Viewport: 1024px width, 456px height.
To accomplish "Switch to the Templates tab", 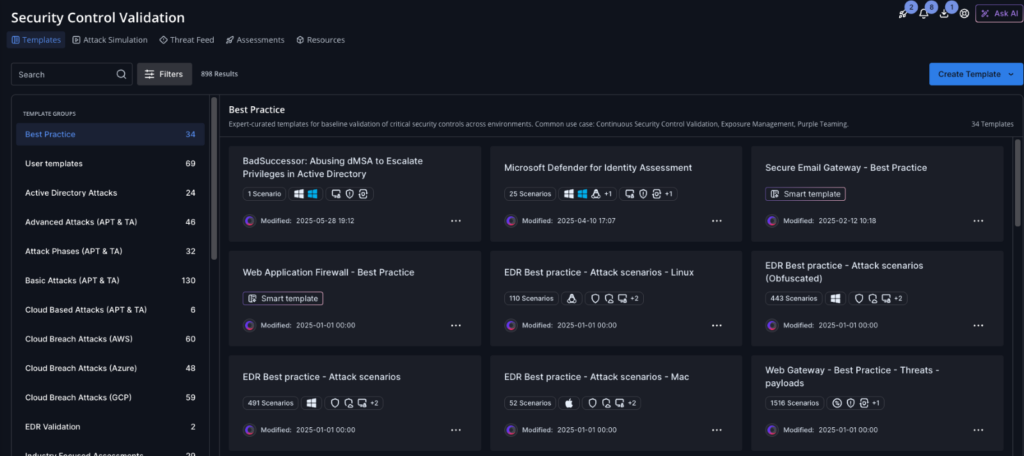I will (x=37, y=40).
